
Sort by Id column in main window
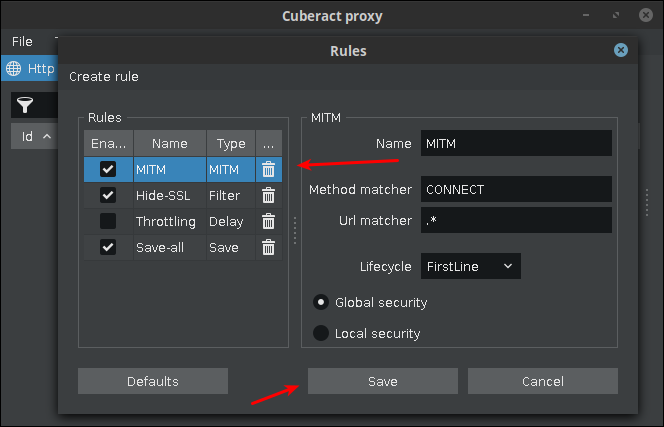coord(34,136)
